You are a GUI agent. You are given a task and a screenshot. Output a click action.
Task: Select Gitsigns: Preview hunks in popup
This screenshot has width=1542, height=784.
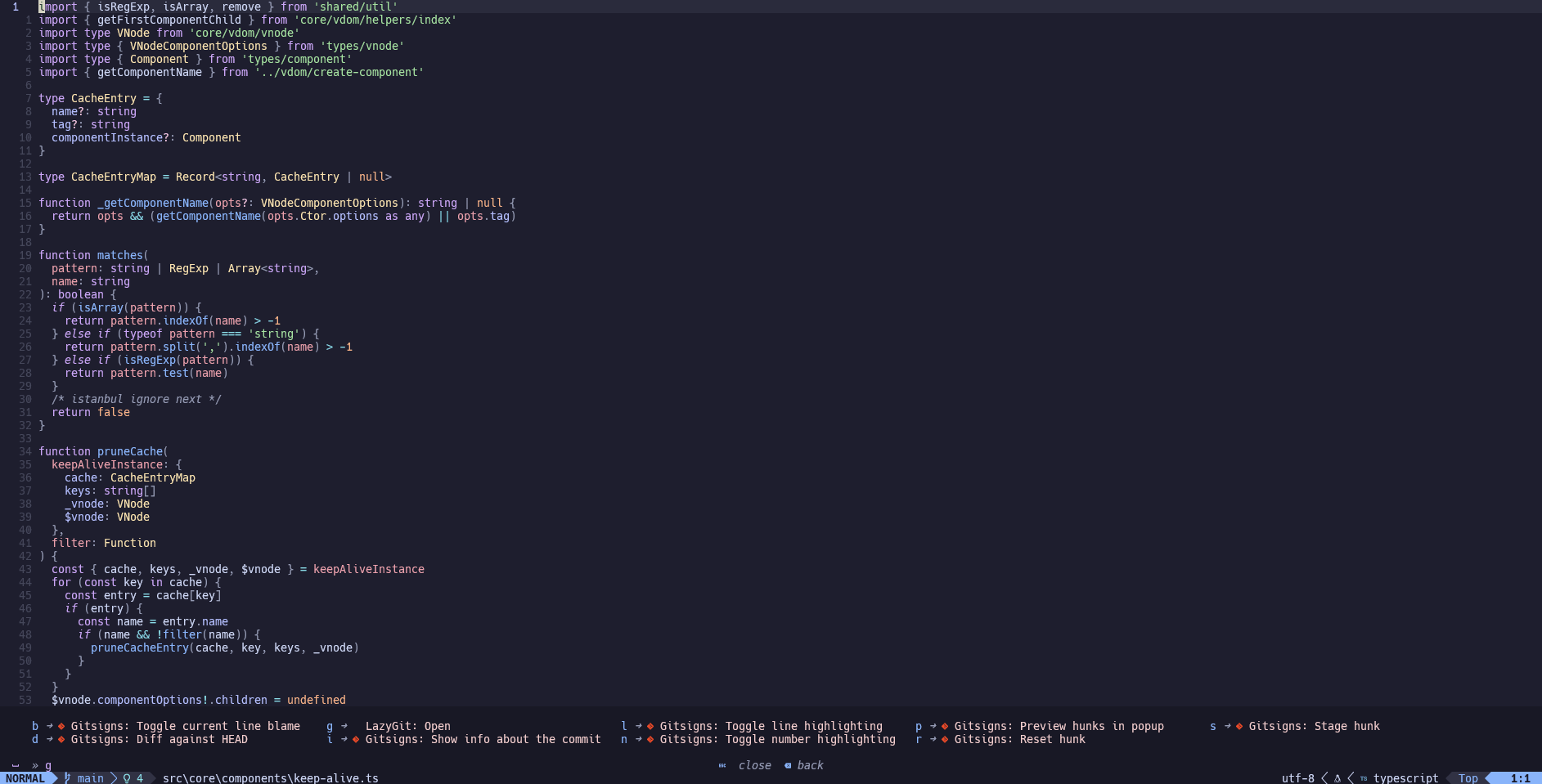coord(1059,726)
